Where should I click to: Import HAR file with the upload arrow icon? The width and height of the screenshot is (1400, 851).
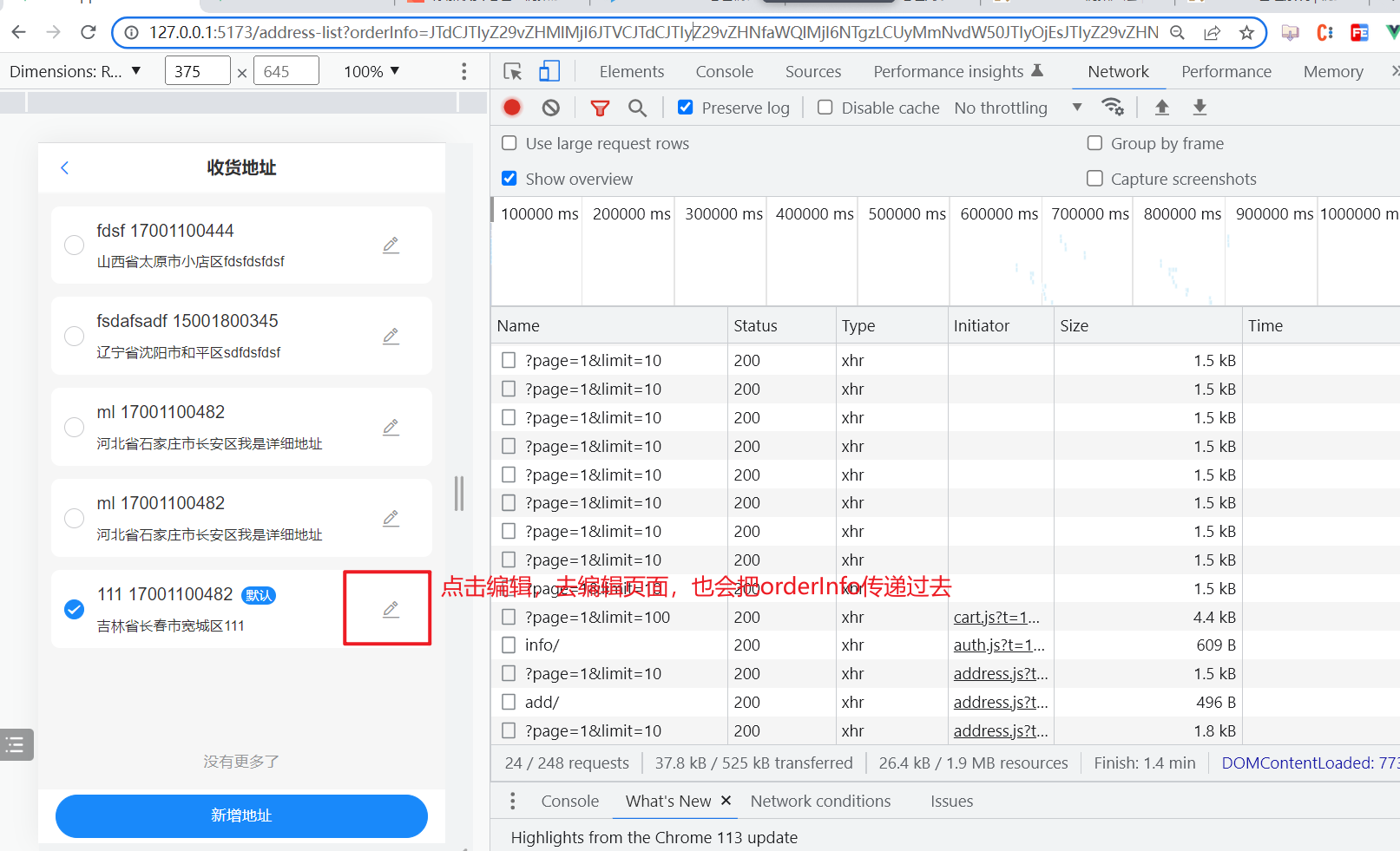coord(1162,108)
